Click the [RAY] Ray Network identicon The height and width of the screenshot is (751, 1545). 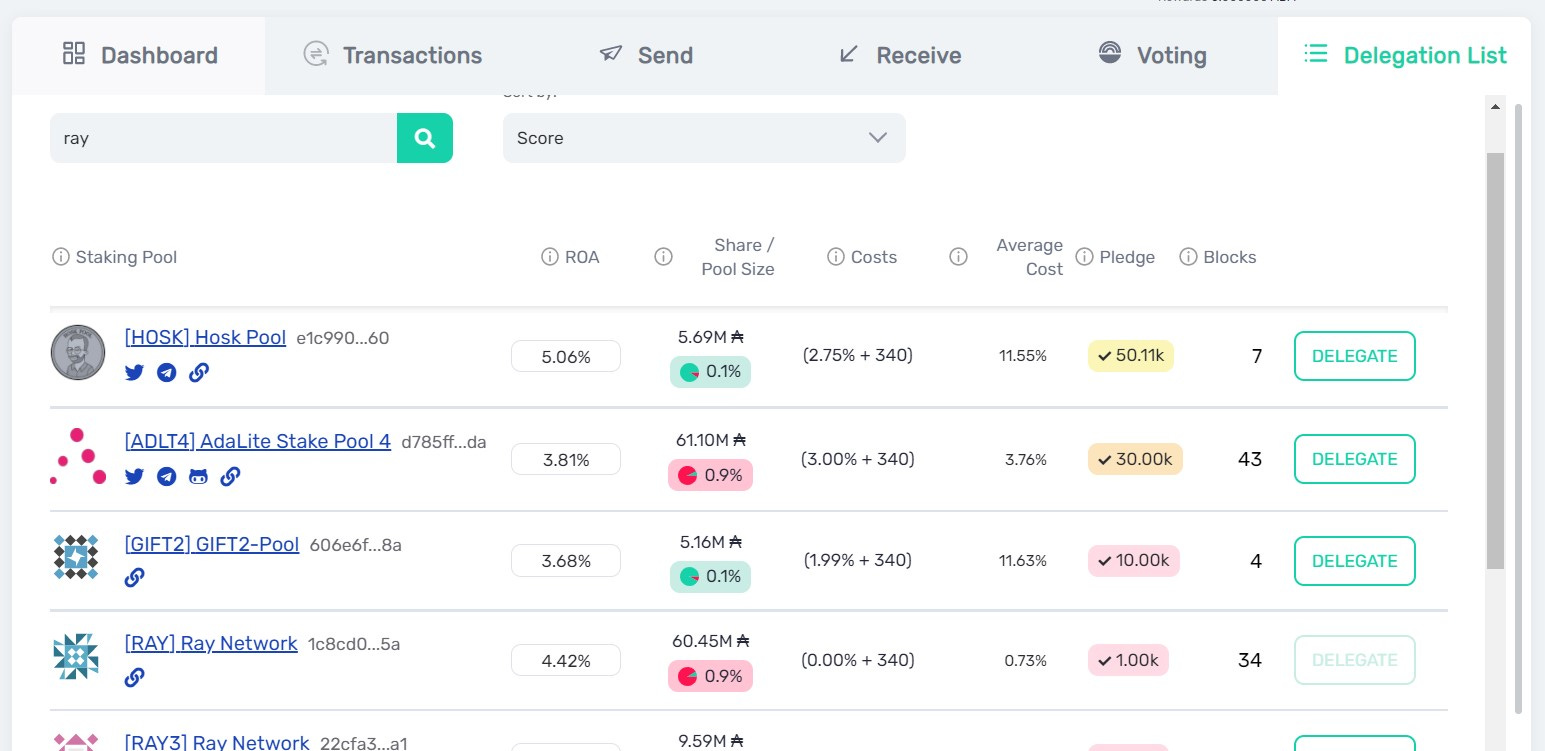(x=77, y=657)
